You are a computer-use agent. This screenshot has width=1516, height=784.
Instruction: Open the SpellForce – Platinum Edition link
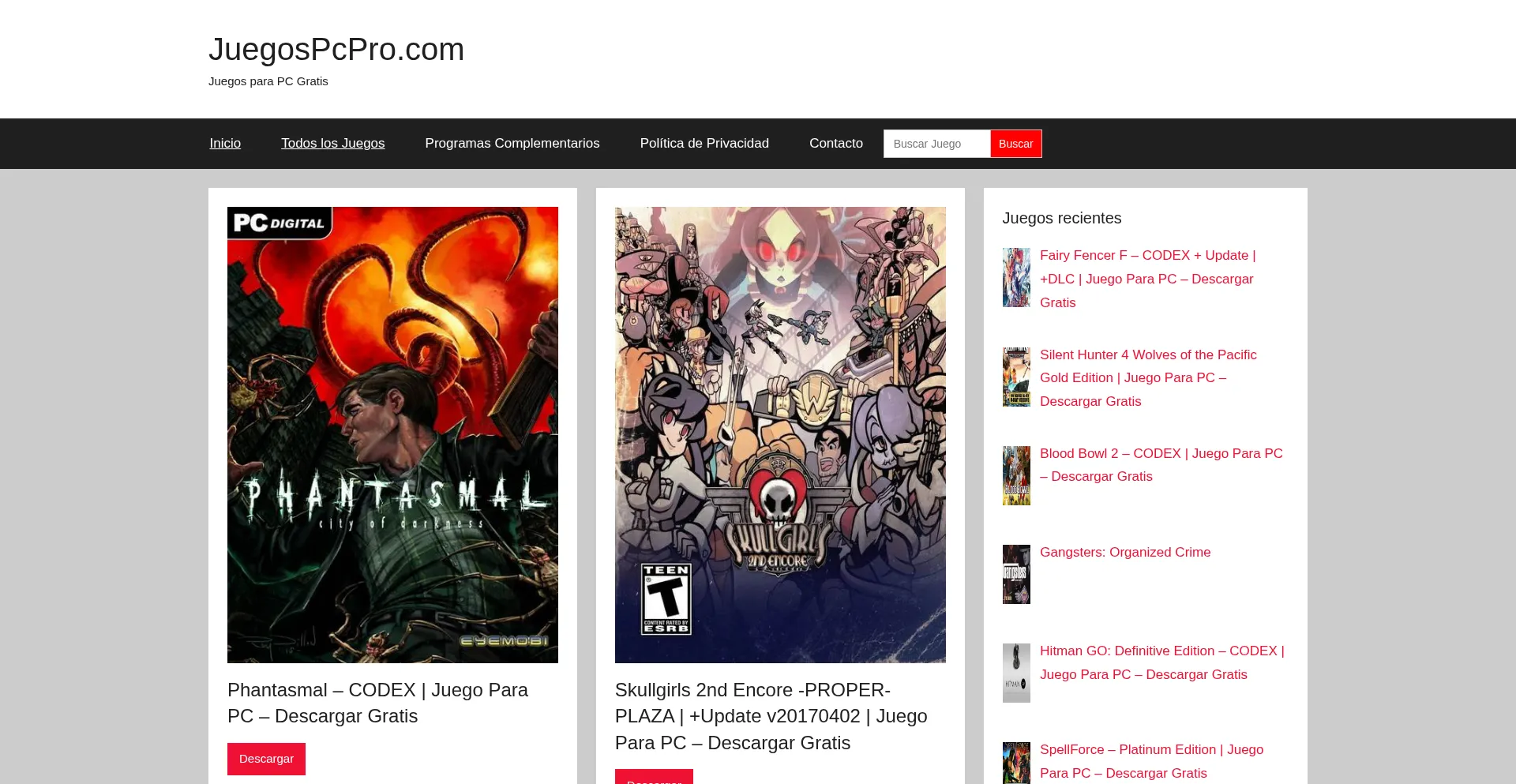(1151, 761)
